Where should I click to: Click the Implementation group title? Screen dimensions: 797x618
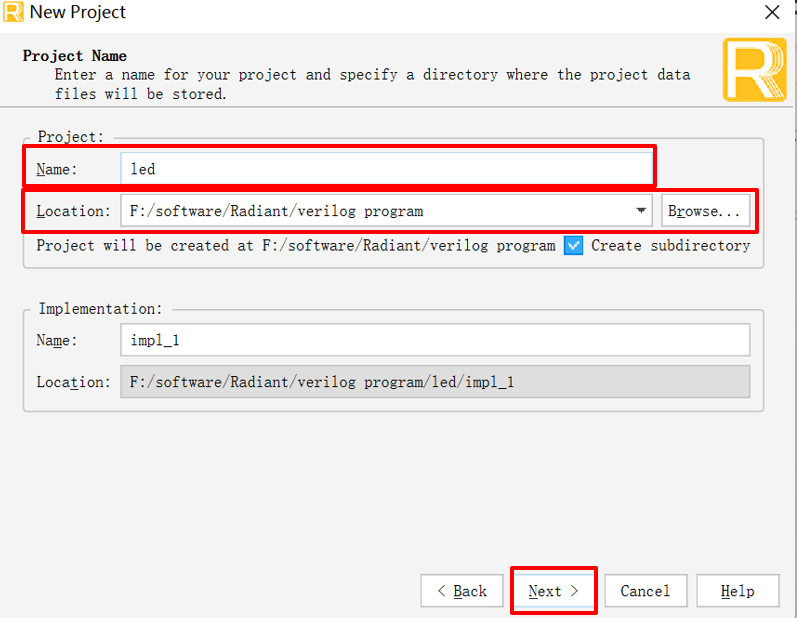[x=101, y=308]
